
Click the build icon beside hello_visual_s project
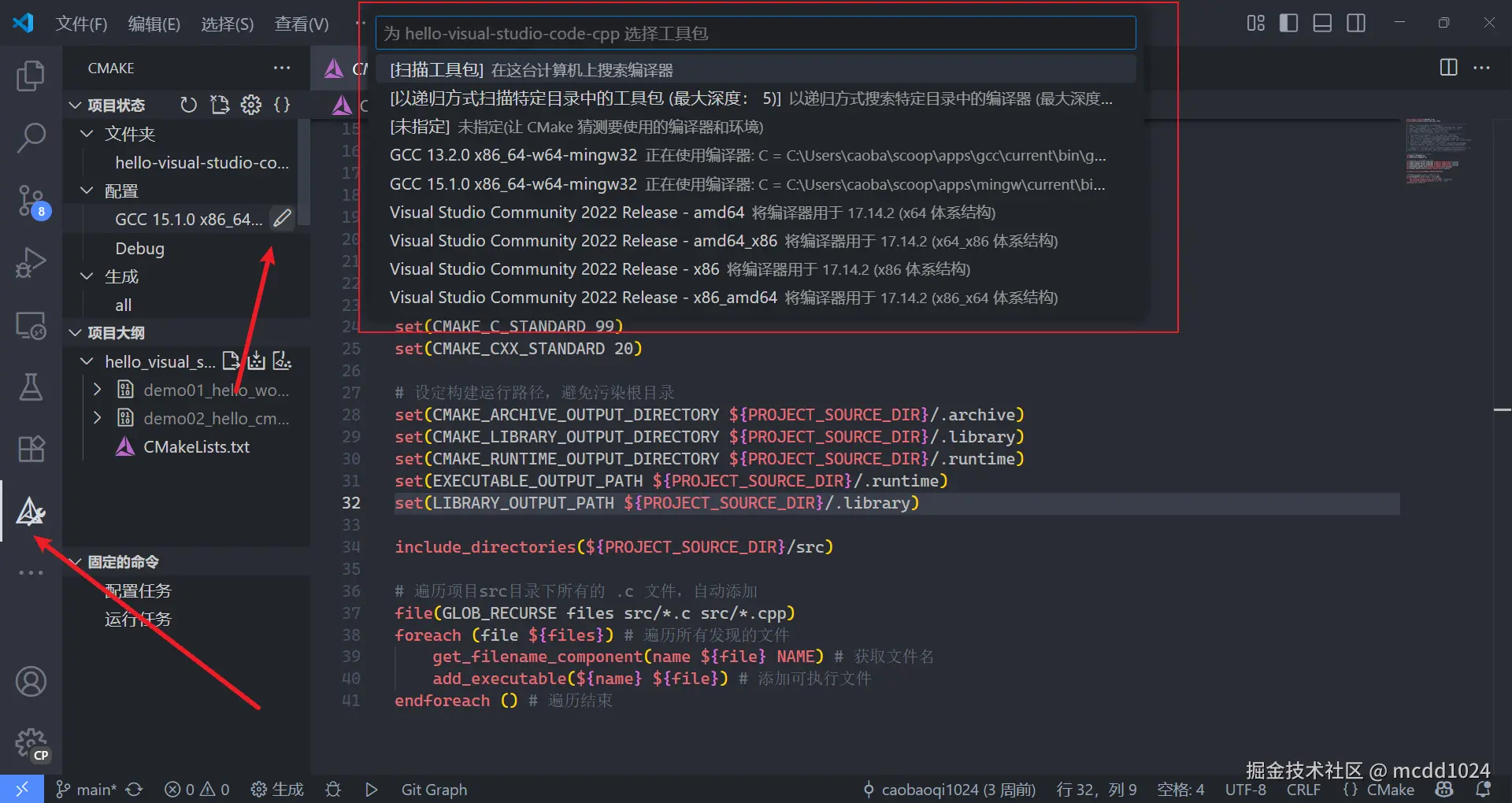257,361
